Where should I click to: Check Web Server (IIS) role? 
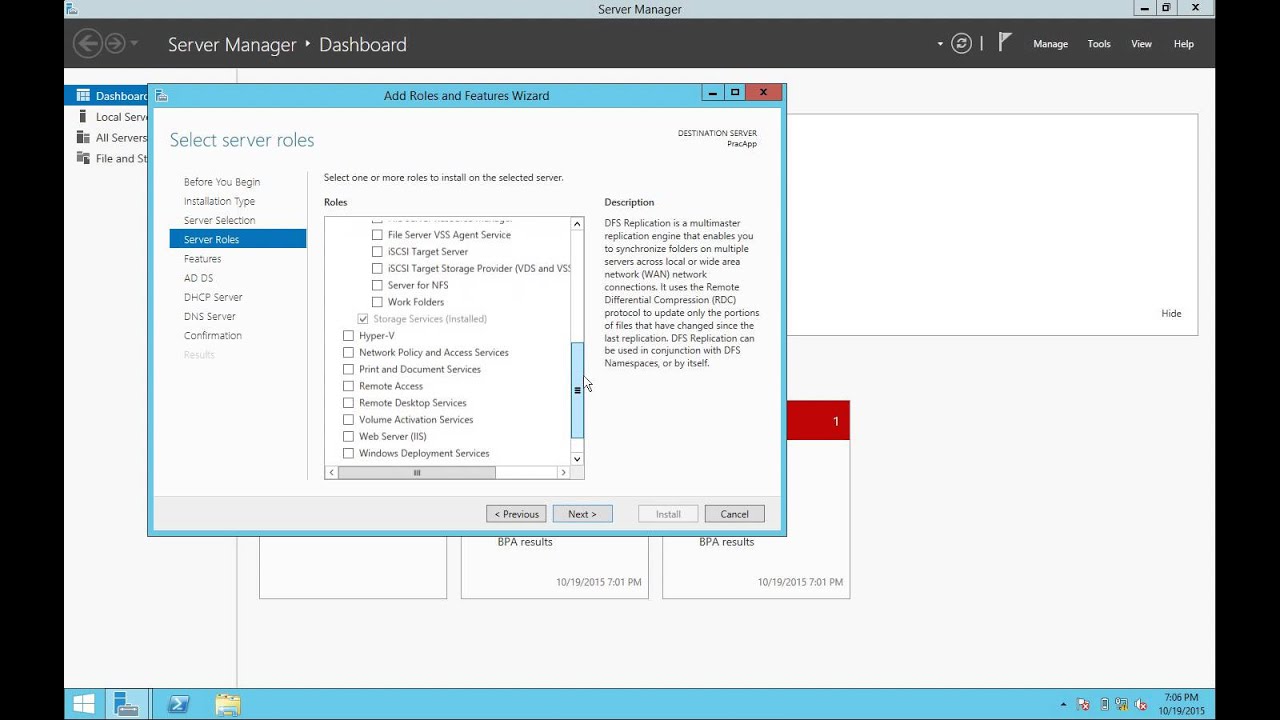(x=348, y=437)
